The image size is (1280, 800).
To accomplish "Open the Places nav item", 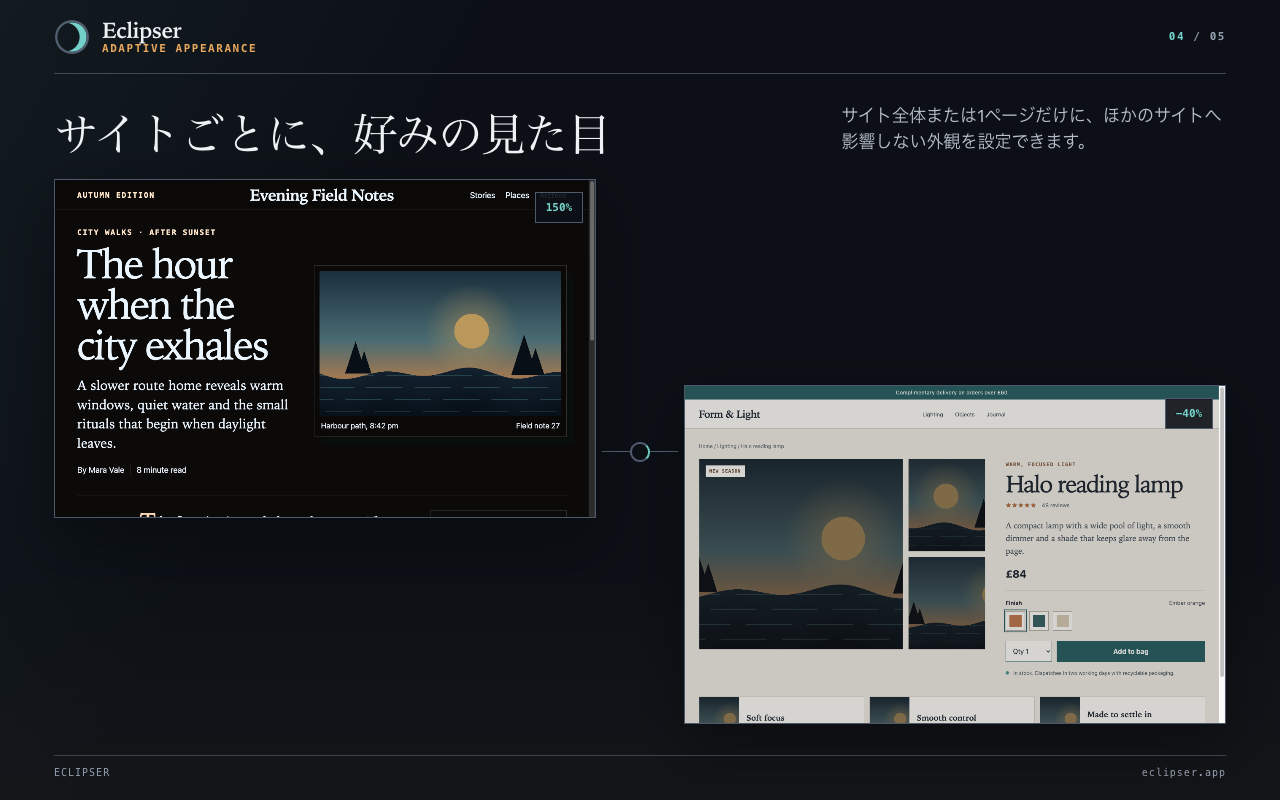I will pyautogui.click(x=517, y=195).
